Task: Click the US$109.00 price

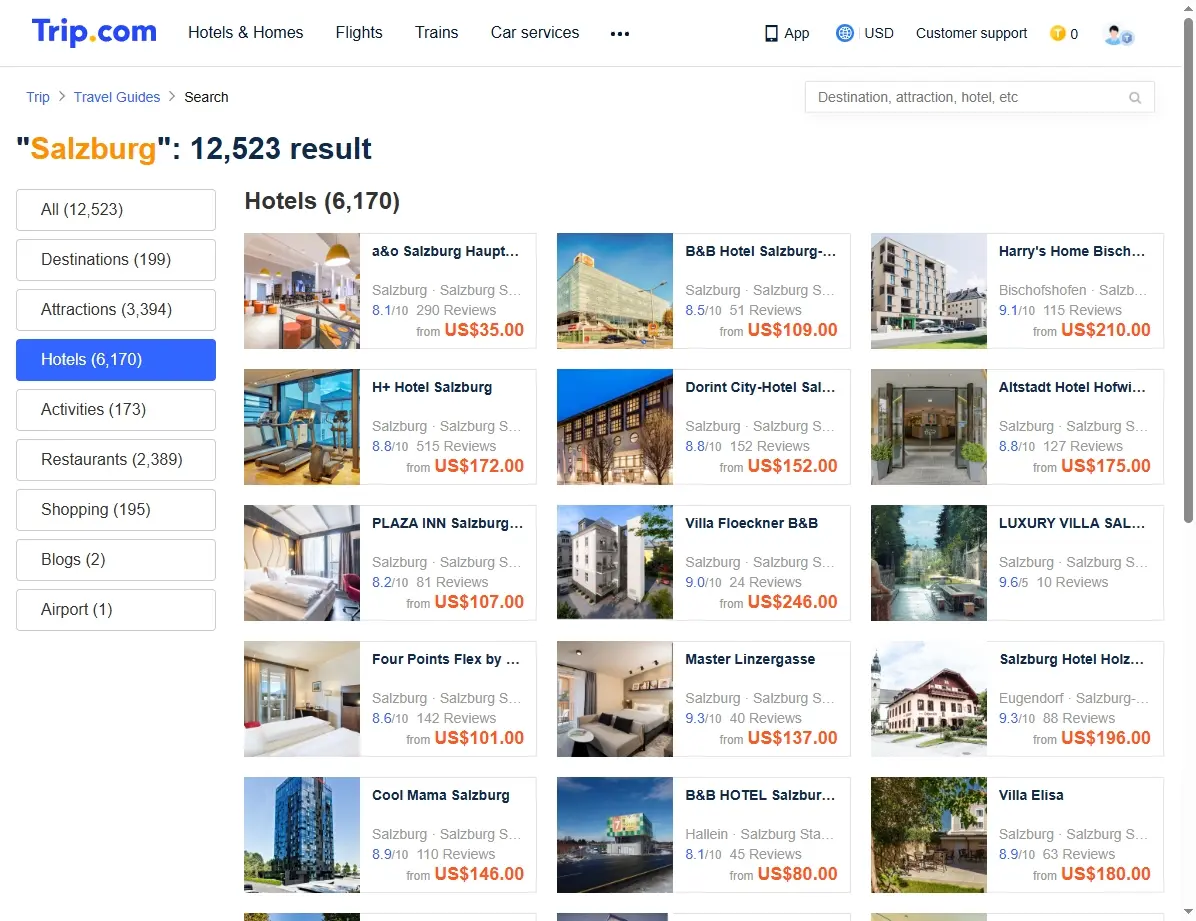Action: pyautogui.click(x=793, y=330)
